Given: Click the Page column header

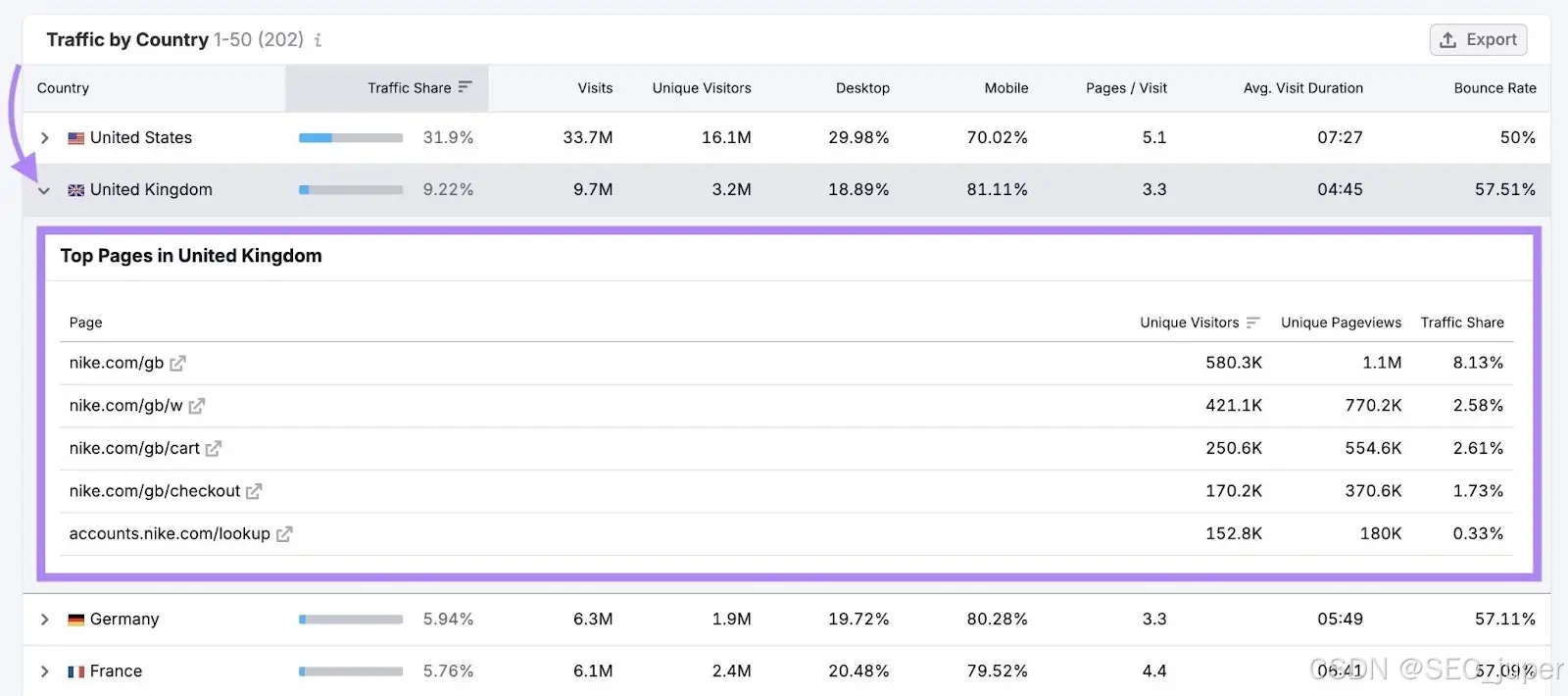Looking at the screenshot, I should click(85, 323).
